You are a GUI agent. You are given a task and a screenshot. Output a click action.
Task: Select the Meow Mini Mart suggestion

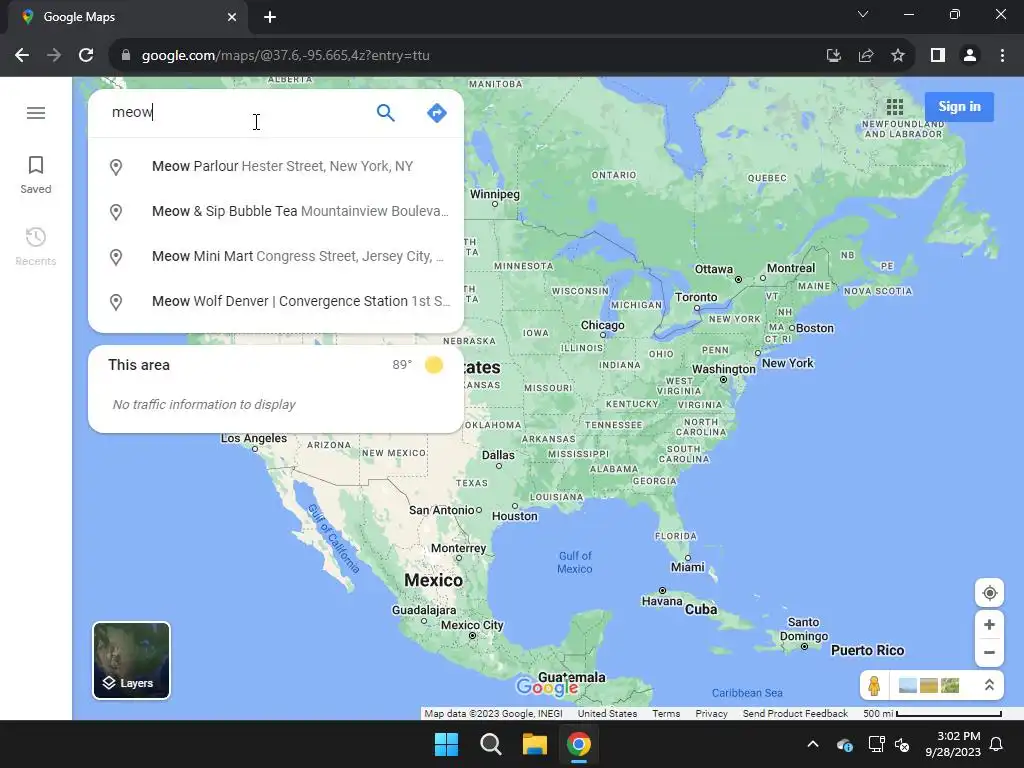[x=276, y=257]
